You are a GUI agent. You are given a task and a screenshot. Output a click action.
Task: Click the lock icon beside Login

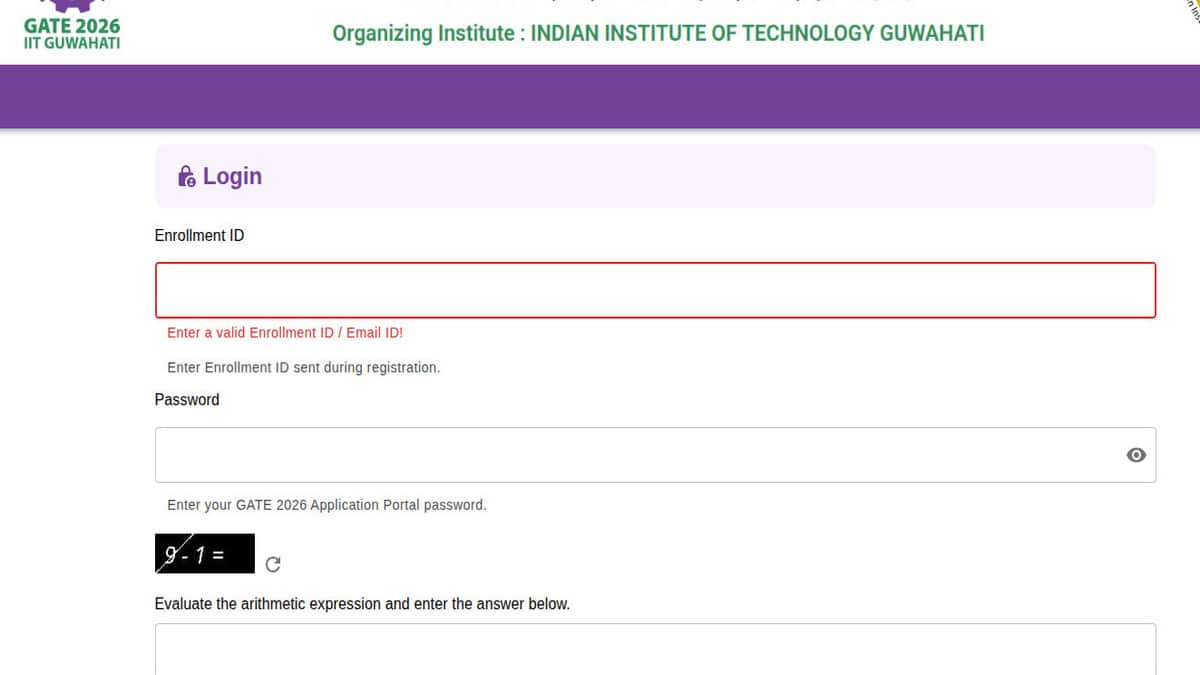(x=186, y=177)
